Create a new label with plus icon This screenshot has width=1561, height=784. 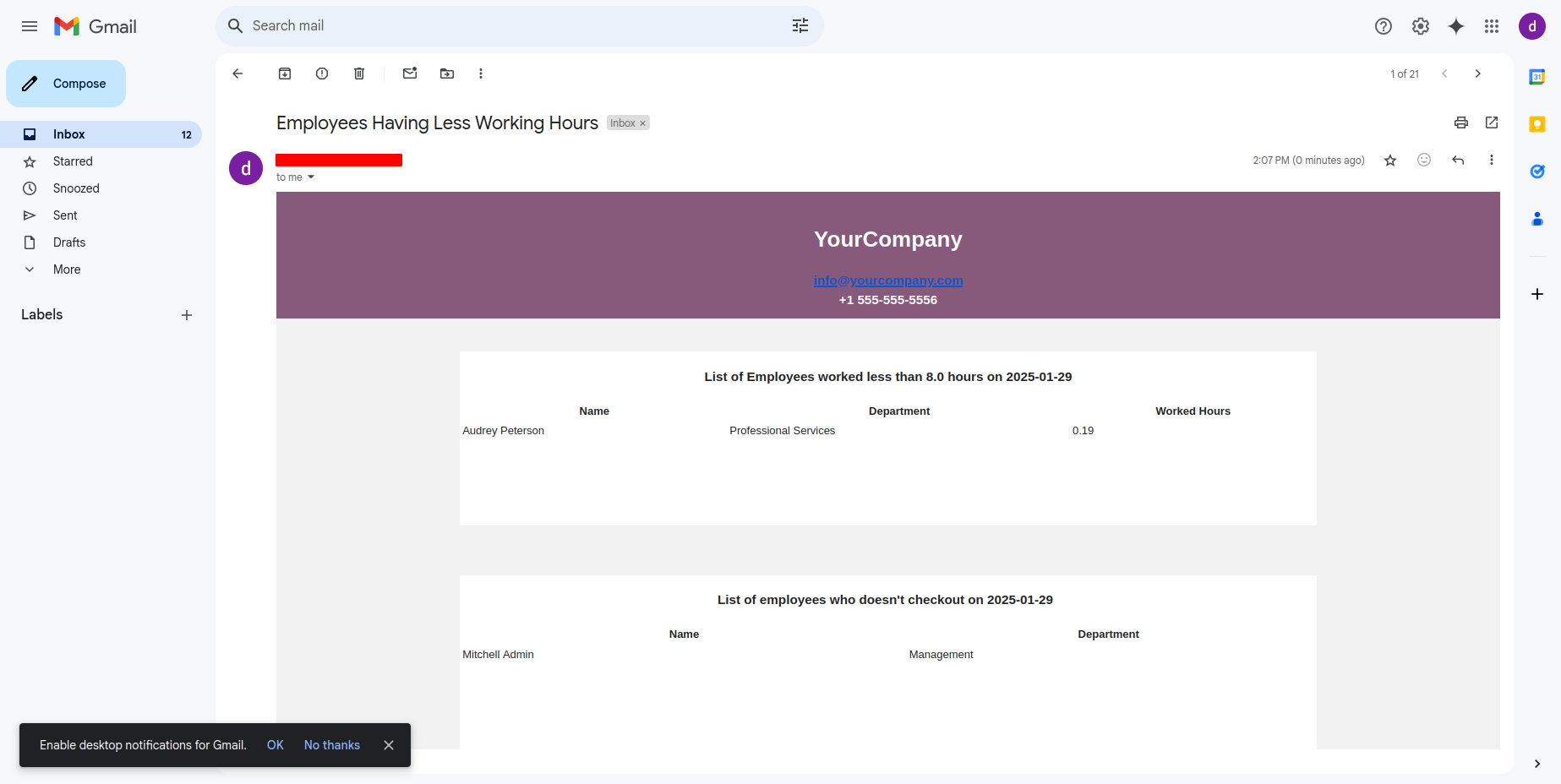pyautogui.click(x=187, y=315)
